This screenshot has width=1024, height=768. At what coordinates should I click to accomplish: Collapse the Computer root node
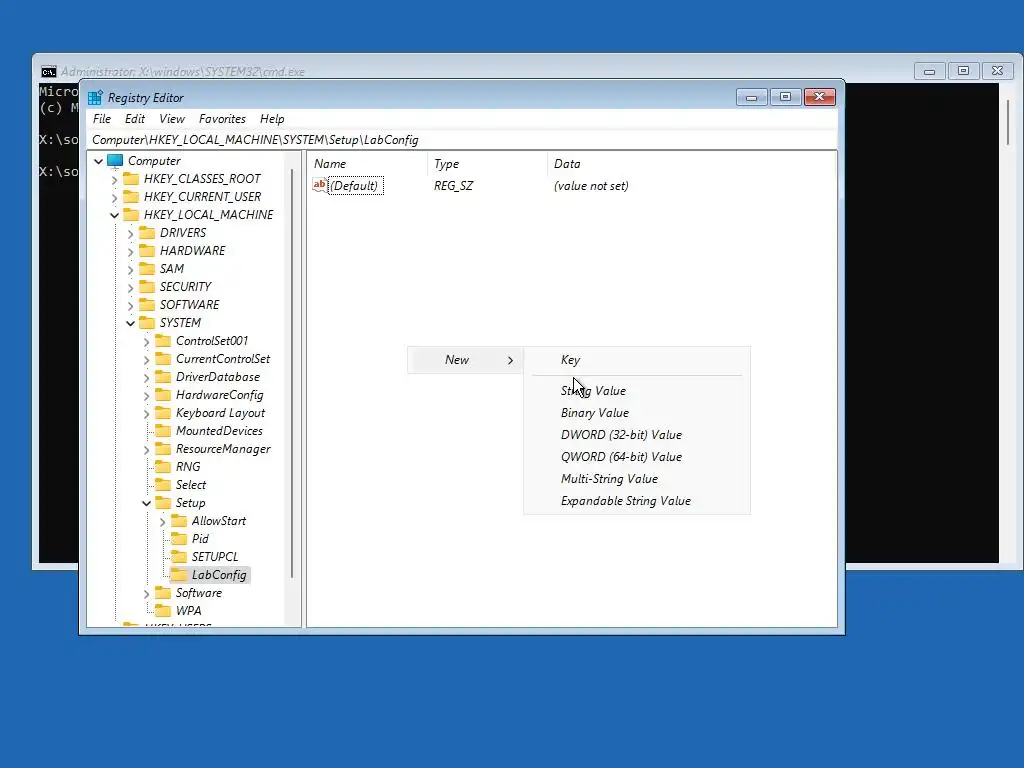click(x=99, y=161)
